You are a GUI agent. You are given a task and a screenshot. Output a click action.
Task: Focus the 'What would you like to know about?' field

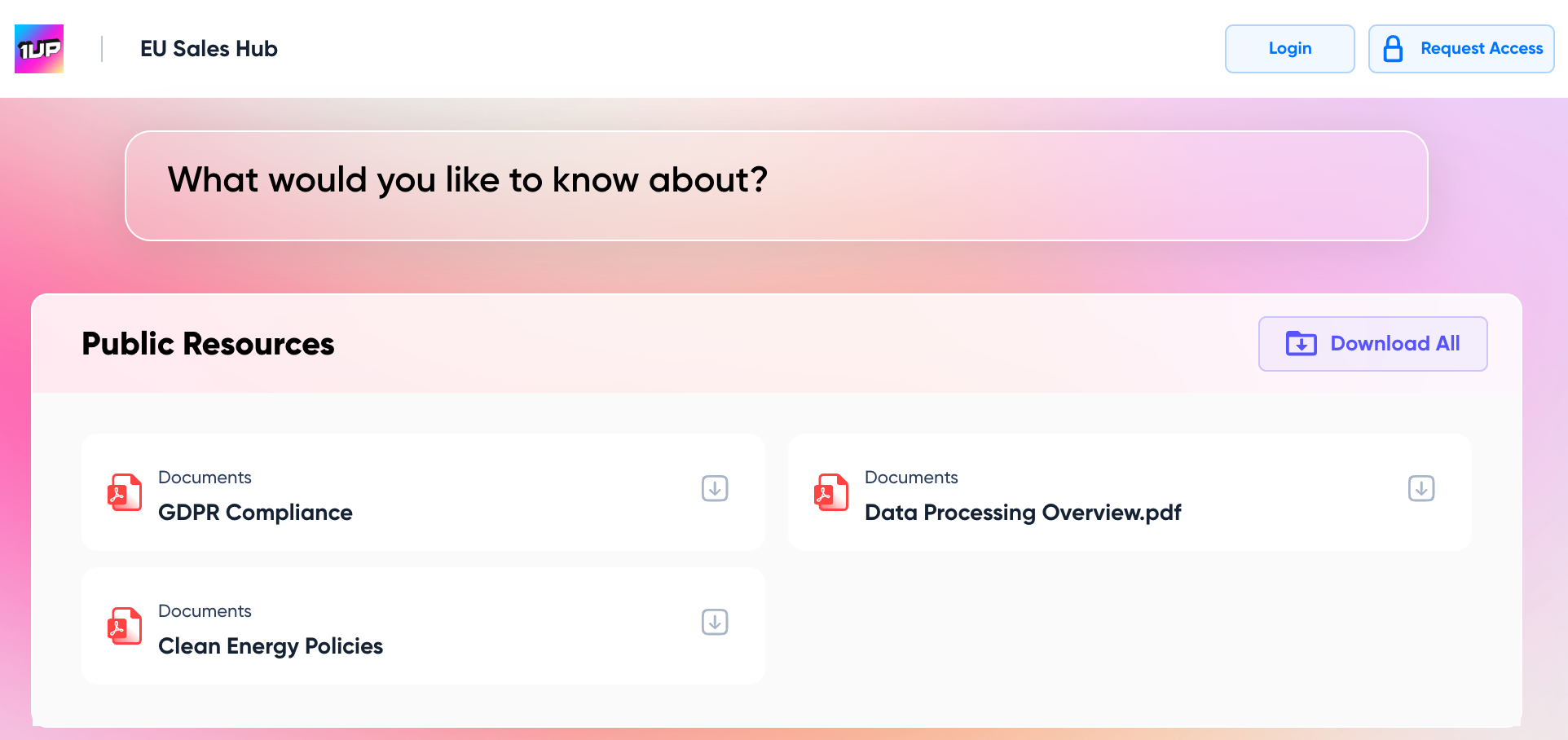(x=776, y=186)
